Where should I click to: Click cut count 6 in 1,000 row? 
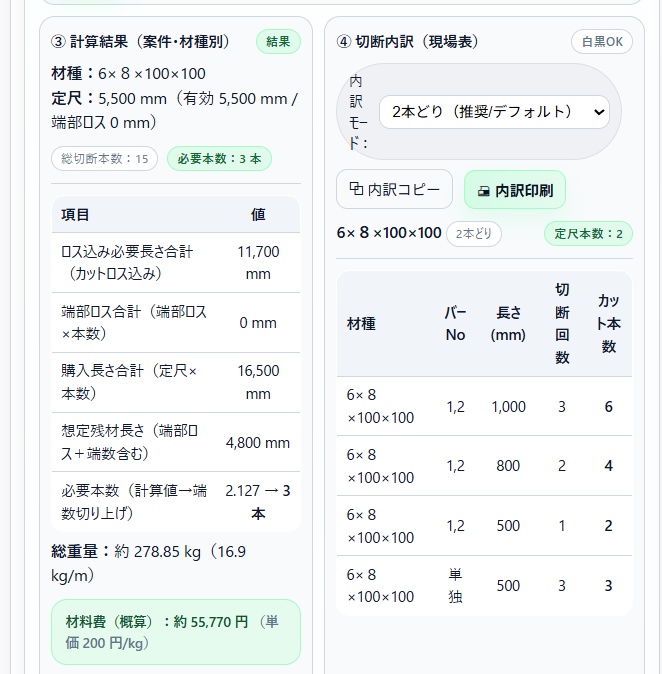[608, 407]
